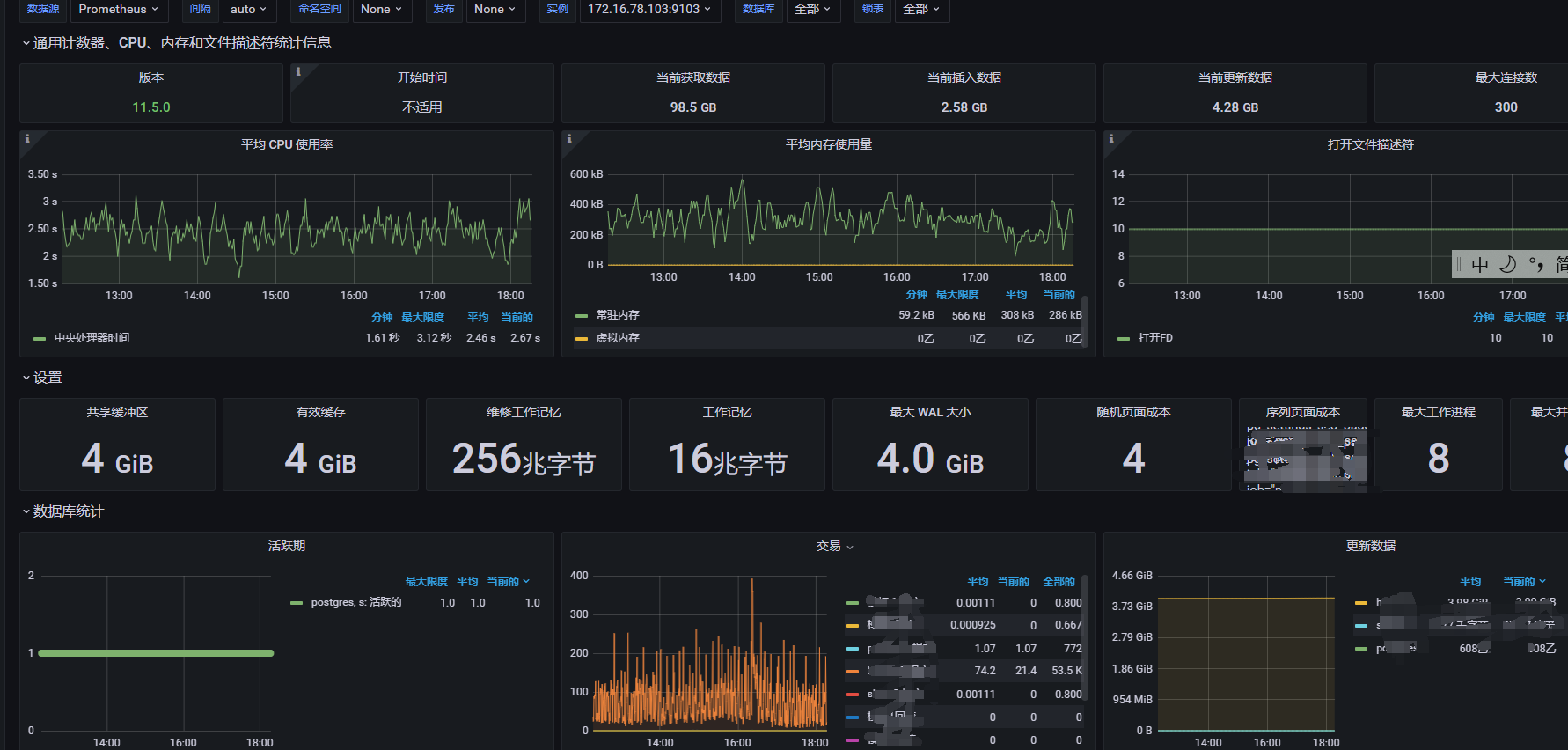Sort CPU legend by 平均 column
The image size is (1568, 750).
(478, 317)
